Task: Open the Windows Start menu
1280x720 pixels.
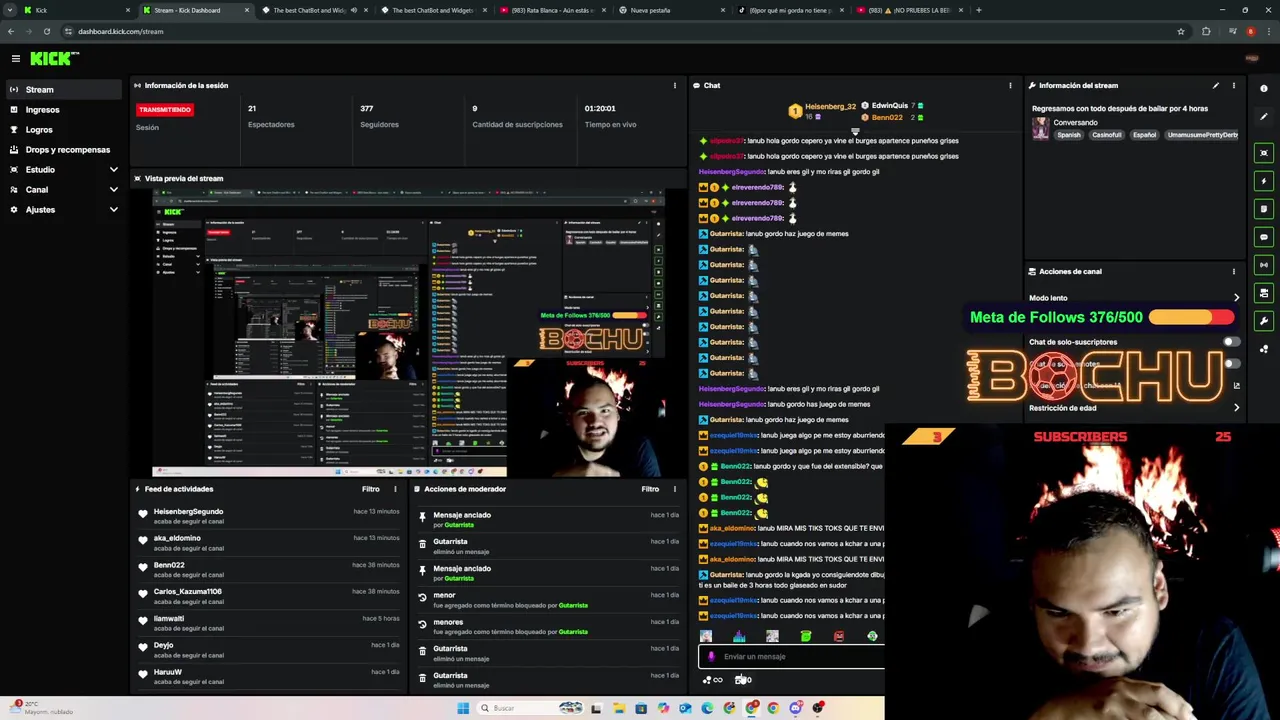Action: click(x=463, y=708)
